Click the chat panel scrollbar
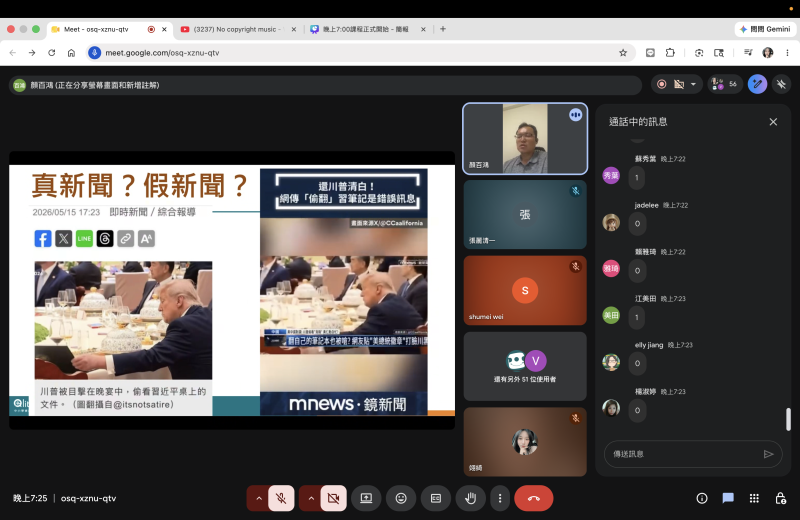 click(788, 419)
